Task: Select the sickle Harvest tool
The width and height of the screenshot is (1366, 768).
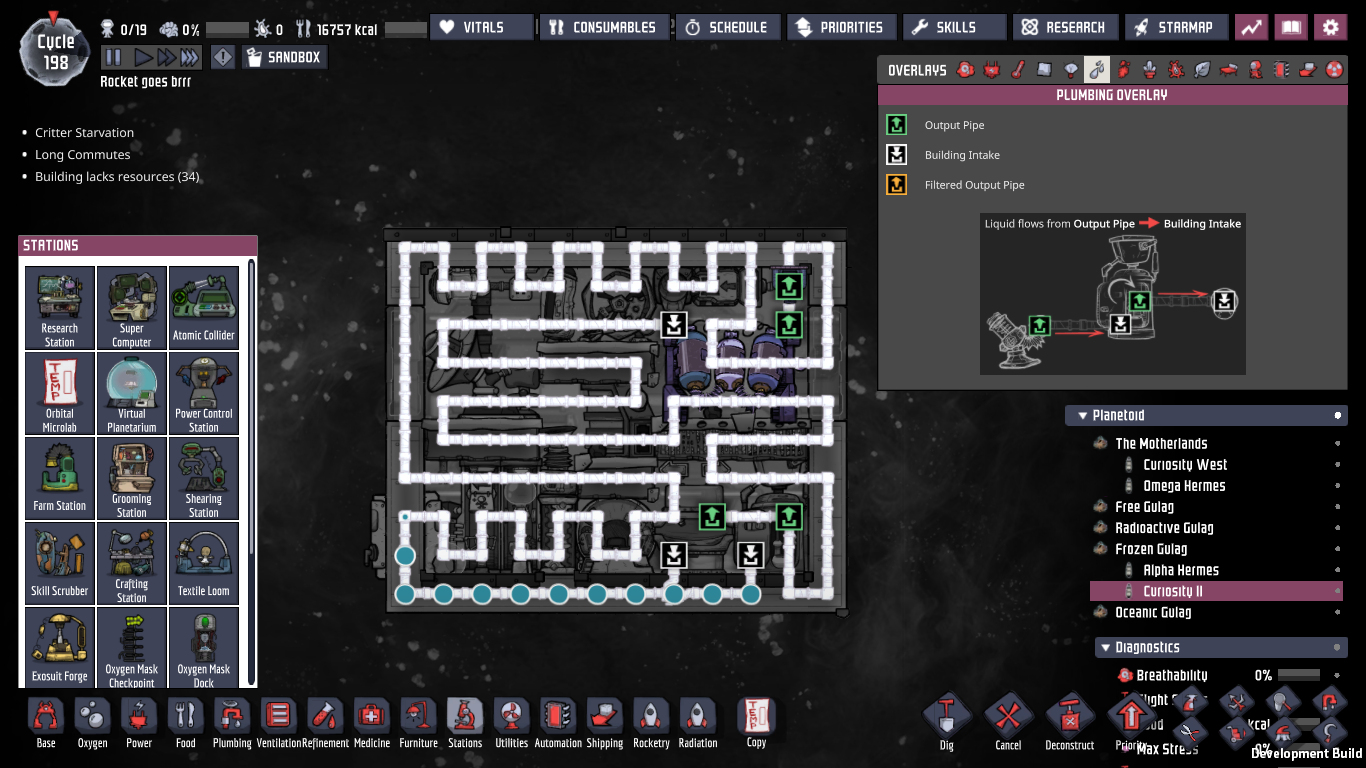Action: click(1329, 735)
